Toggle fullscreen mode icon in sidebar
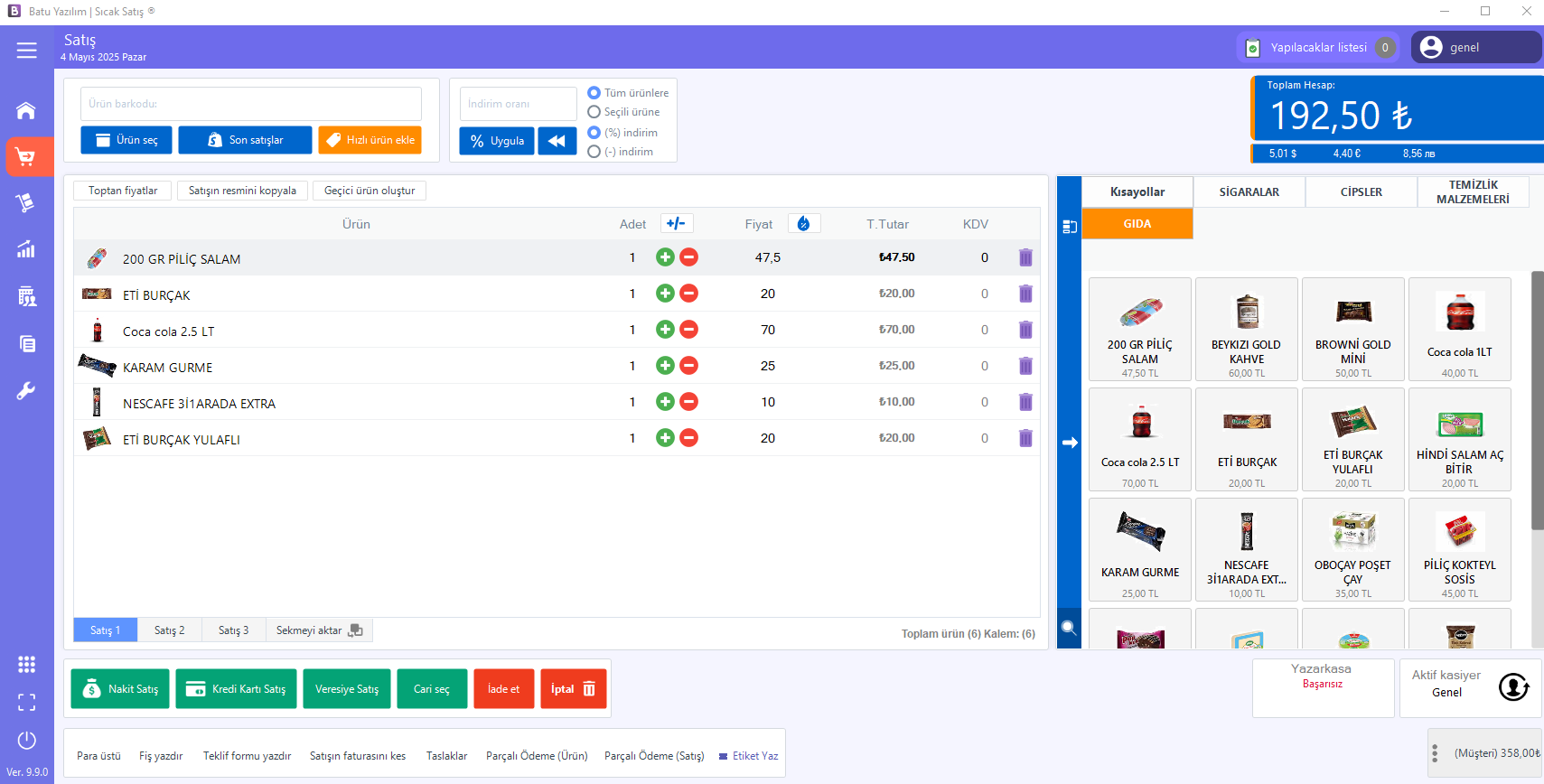 click(27, 703)
